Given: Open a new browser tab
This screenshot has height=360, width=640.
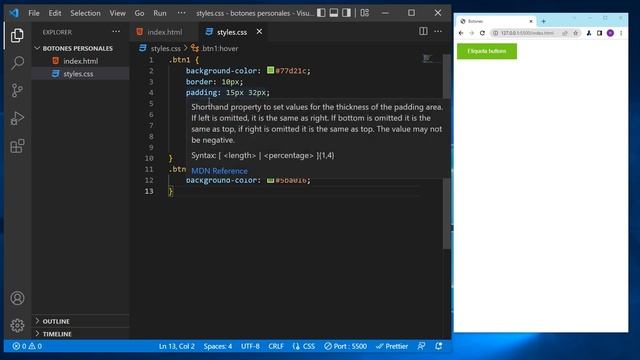Looking at the screenshot, I should tap(543, 21).
